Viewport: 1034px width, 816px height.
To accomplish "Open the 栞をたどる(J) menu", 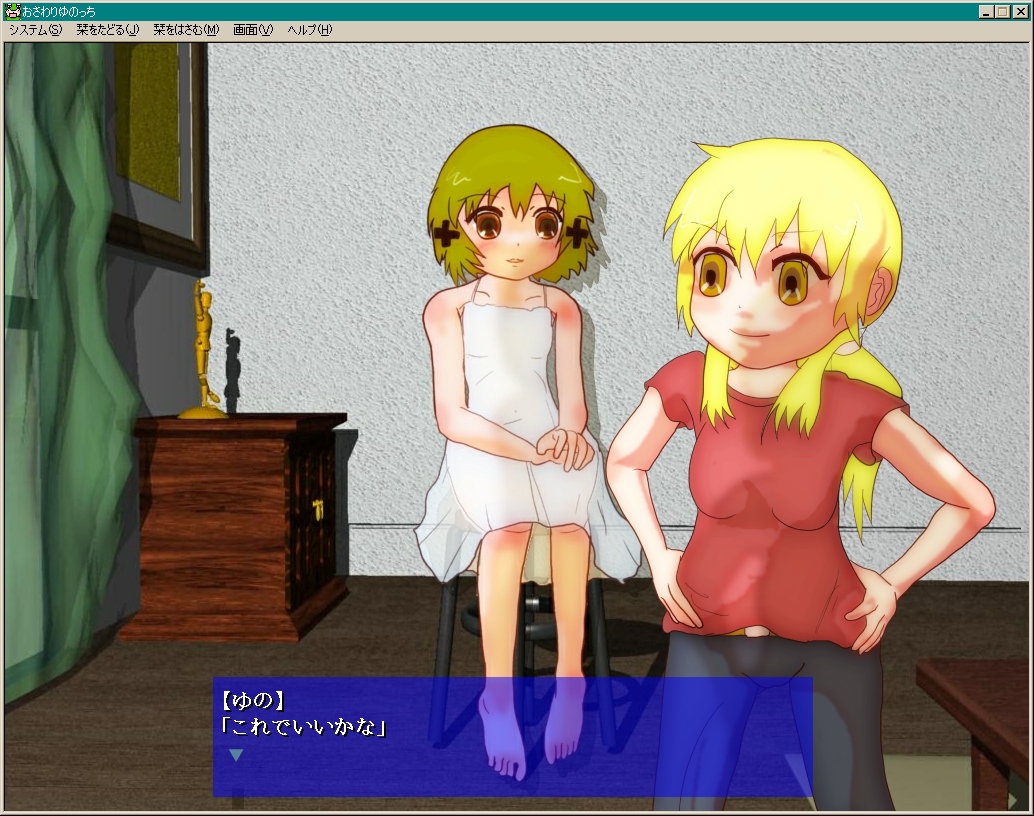I will tap(107, 30).
